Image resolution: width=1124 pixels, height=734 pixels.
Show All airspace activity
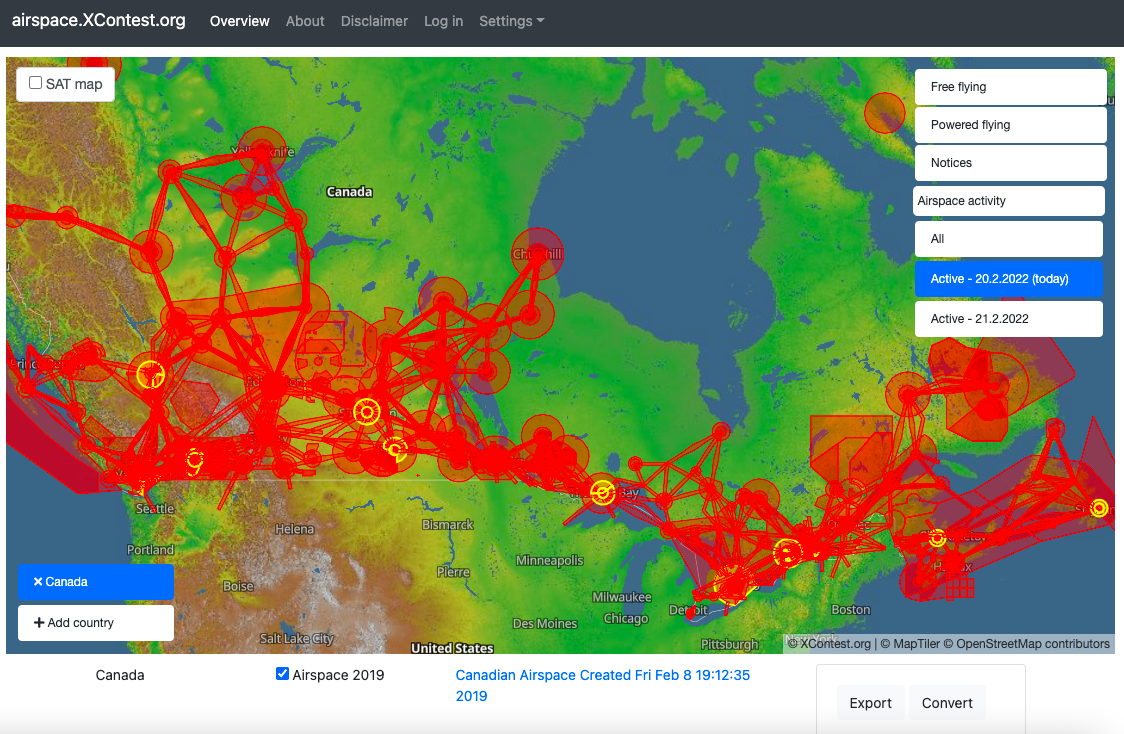[x=1009, y=239]
